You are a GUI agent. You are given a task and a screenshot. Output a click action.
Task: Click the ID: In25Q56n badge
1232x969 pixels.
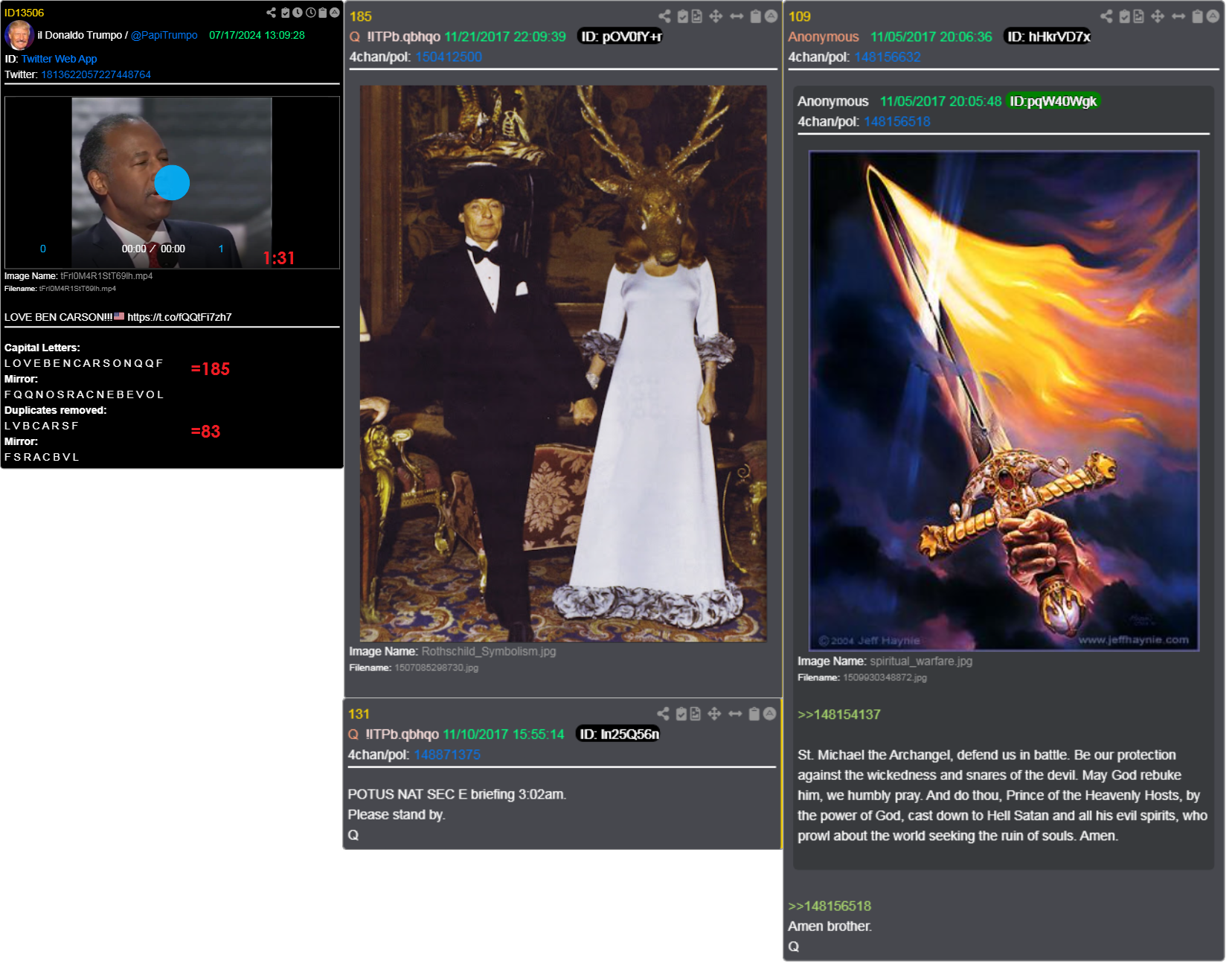[x=619, y=735]
